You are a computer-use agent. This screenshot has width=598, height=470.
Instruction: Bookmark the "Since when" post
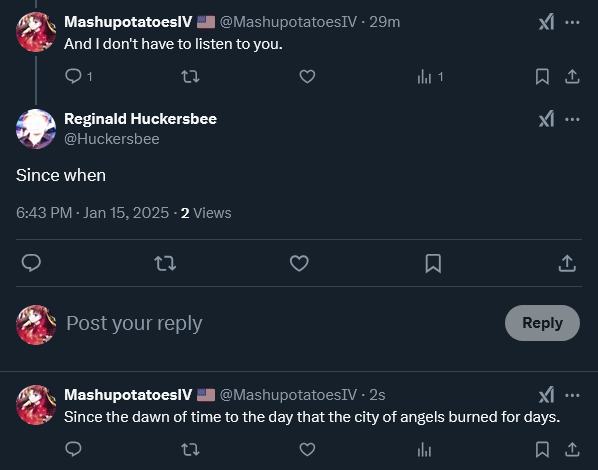point(433,263)
